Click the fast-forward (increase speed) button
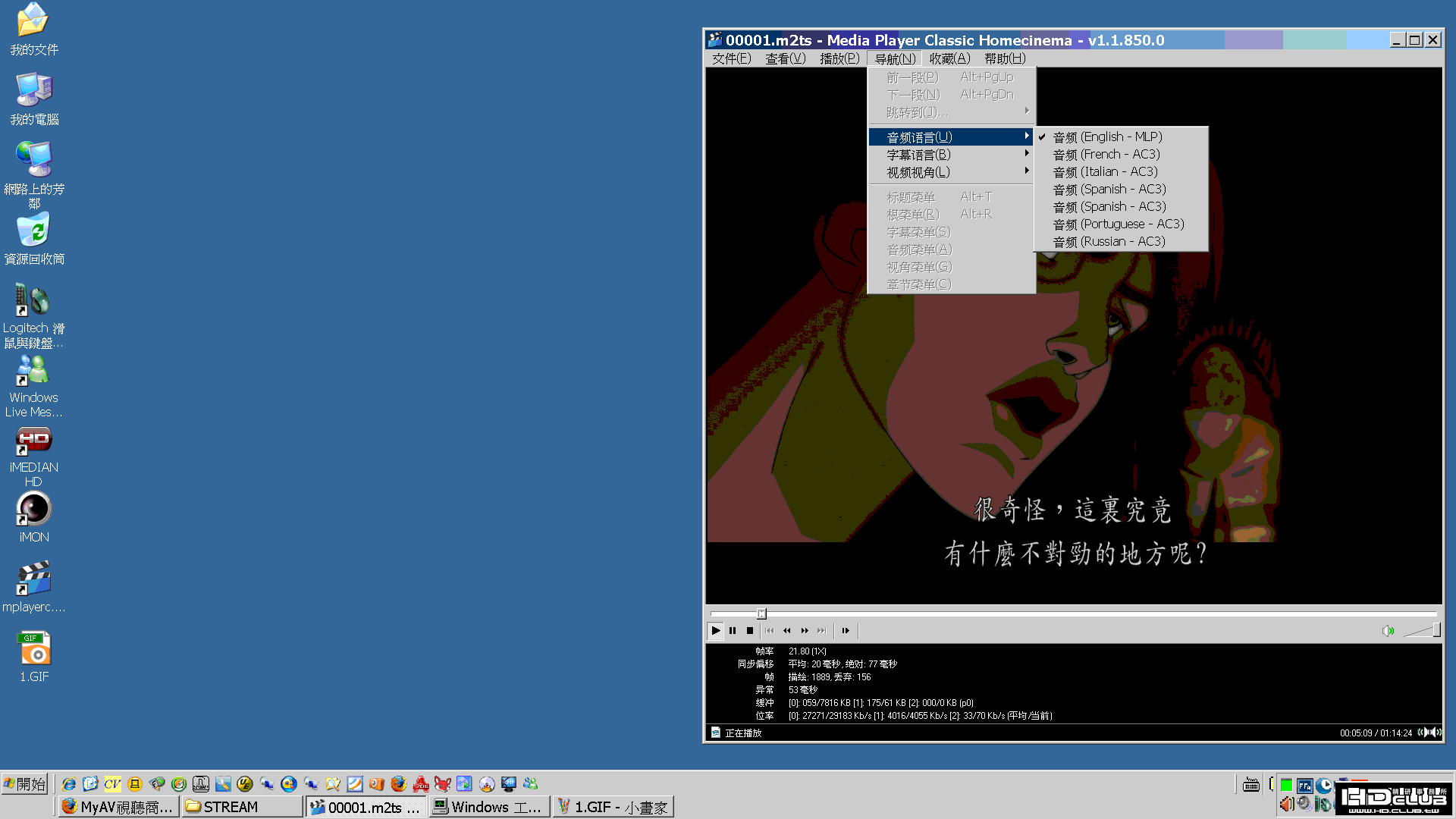 (805, 630)
